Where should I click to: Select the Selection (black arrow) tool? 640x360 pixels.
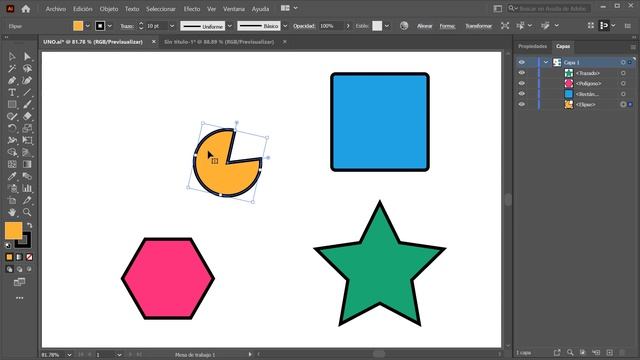click(12, 56)
